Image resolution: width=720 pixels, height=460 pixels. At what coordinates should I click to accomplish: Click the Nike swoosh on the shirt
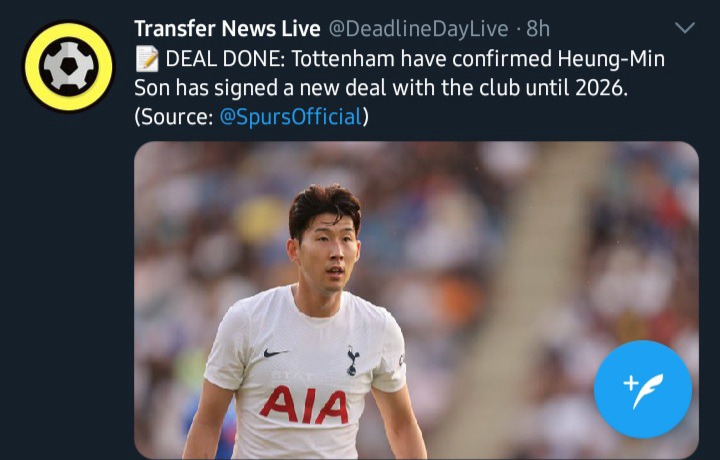[x=275, y=353]
